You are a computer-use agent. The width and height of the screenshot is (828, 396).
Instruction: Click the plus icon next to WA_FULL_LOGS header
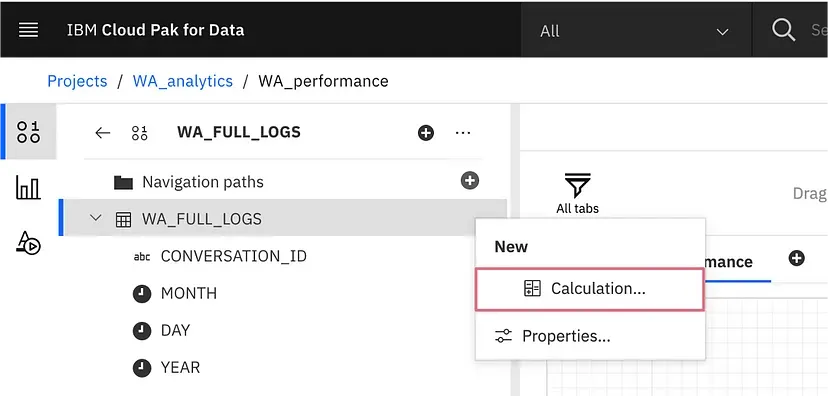426,133
